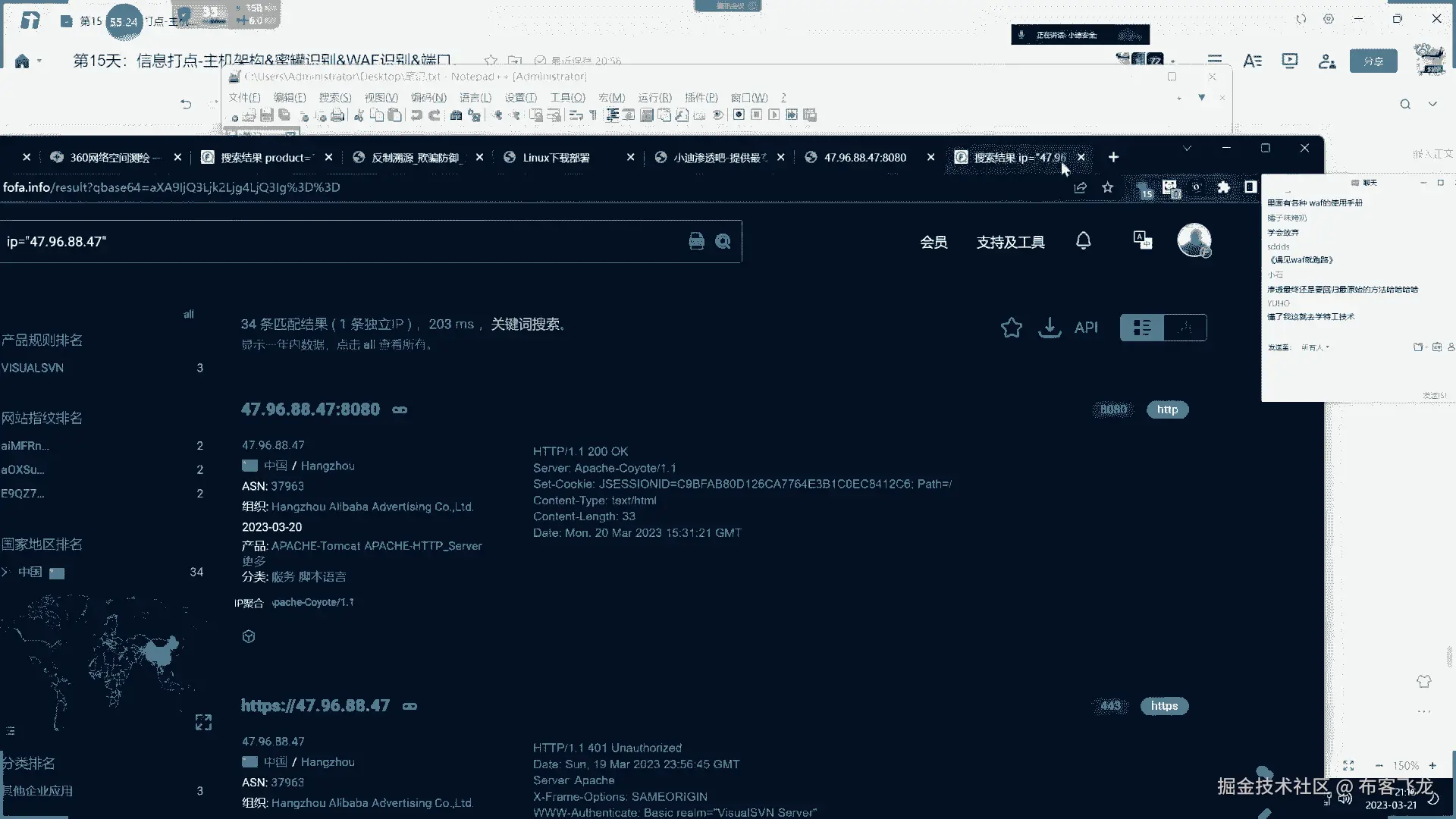This screenshot has width=1456, height=819.
Task: Open the 会员 membership menu
Action: (x=934, y=242)
